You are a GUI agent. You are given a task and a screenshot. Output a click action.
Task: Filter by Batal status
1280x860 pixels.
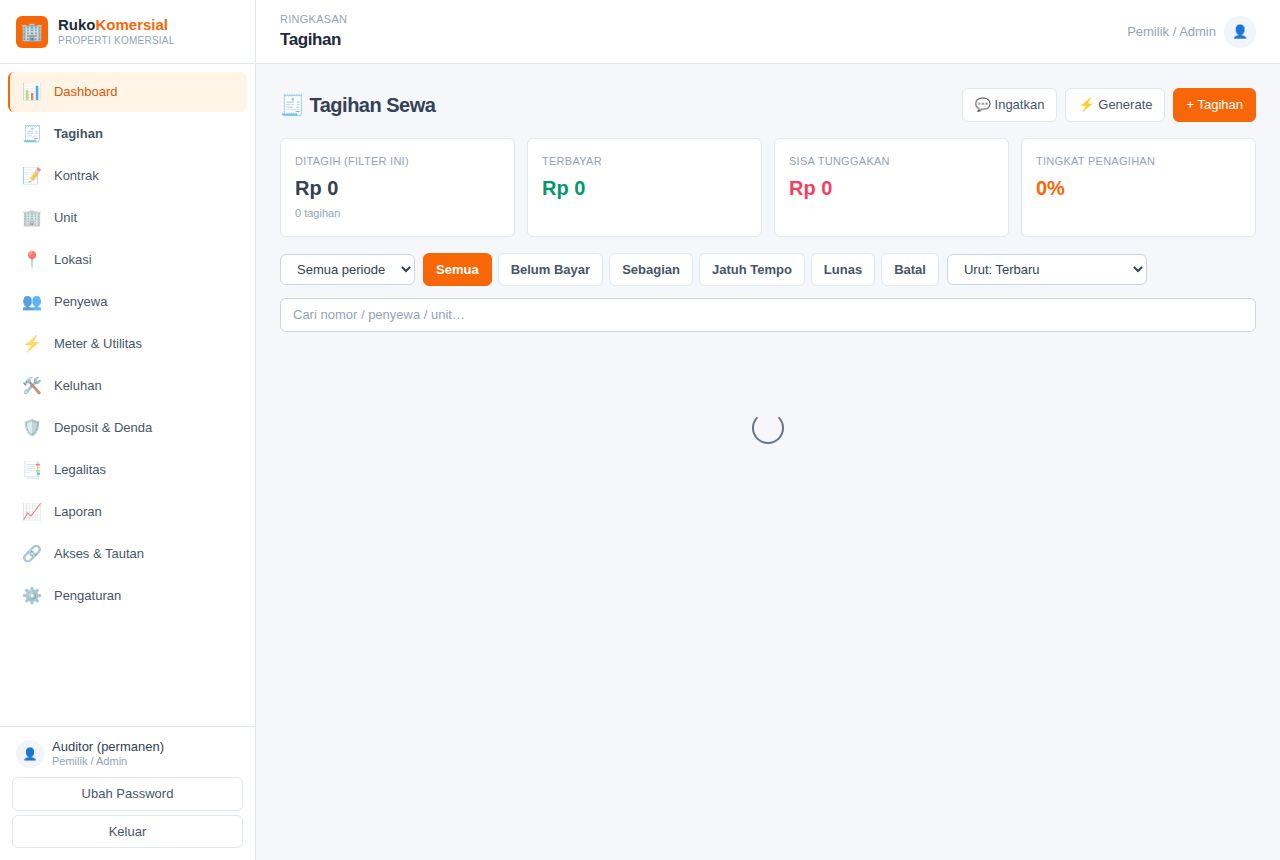[x=910, y=270]
